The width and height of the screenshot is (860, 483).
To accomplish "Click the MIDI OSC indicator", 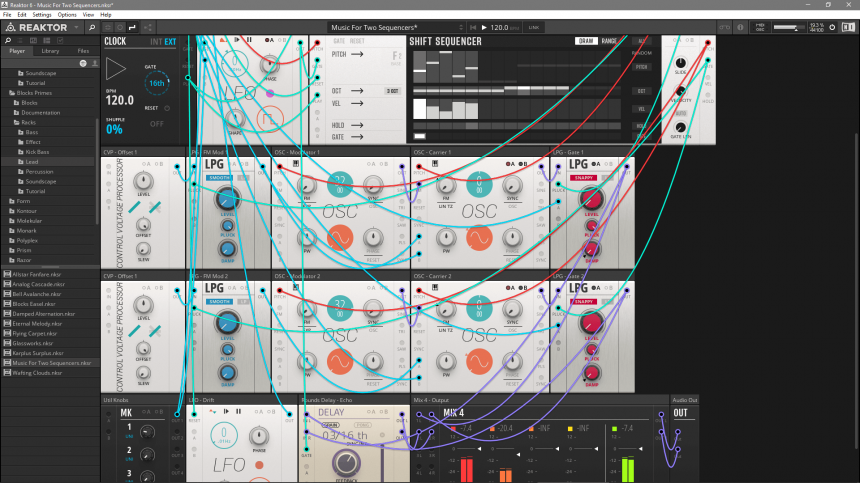I will pyautogui.click(x=760, y=27).
